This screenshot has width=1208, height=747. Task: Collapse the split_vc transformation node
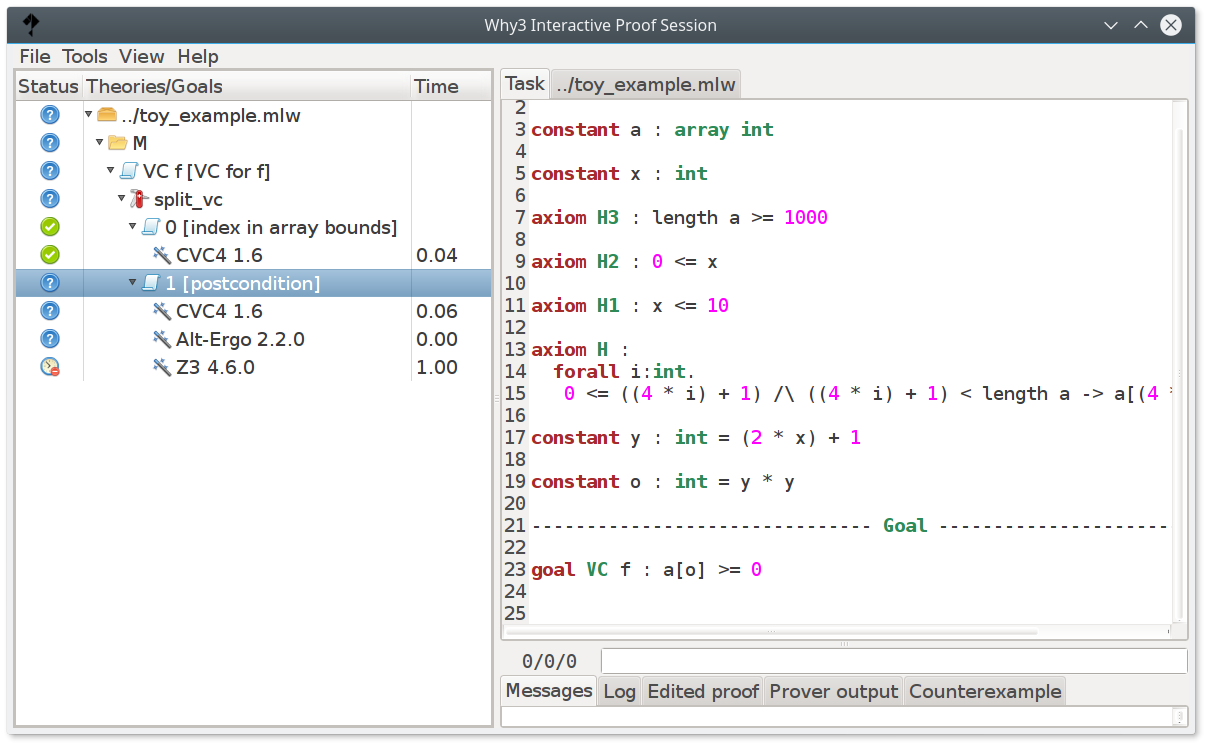(122, 199)
